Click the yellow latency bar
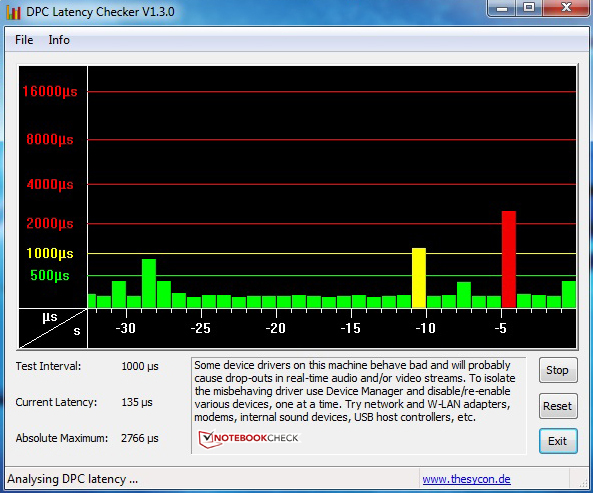593x493 pixels. [x=419, y=278]
